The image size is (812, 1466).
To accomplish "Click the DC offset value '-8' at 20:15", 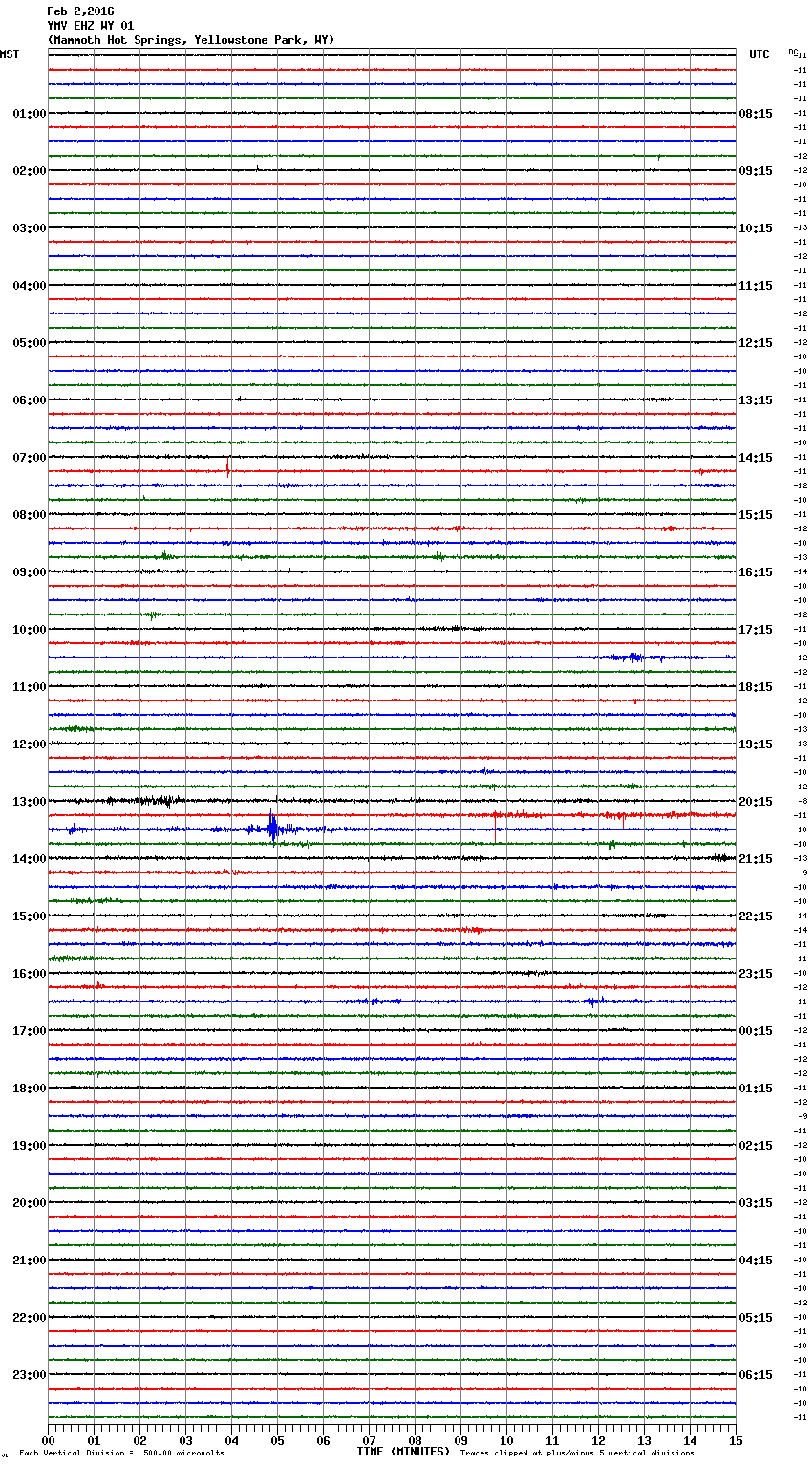I will pyautogui.click(x=803, y=801).
